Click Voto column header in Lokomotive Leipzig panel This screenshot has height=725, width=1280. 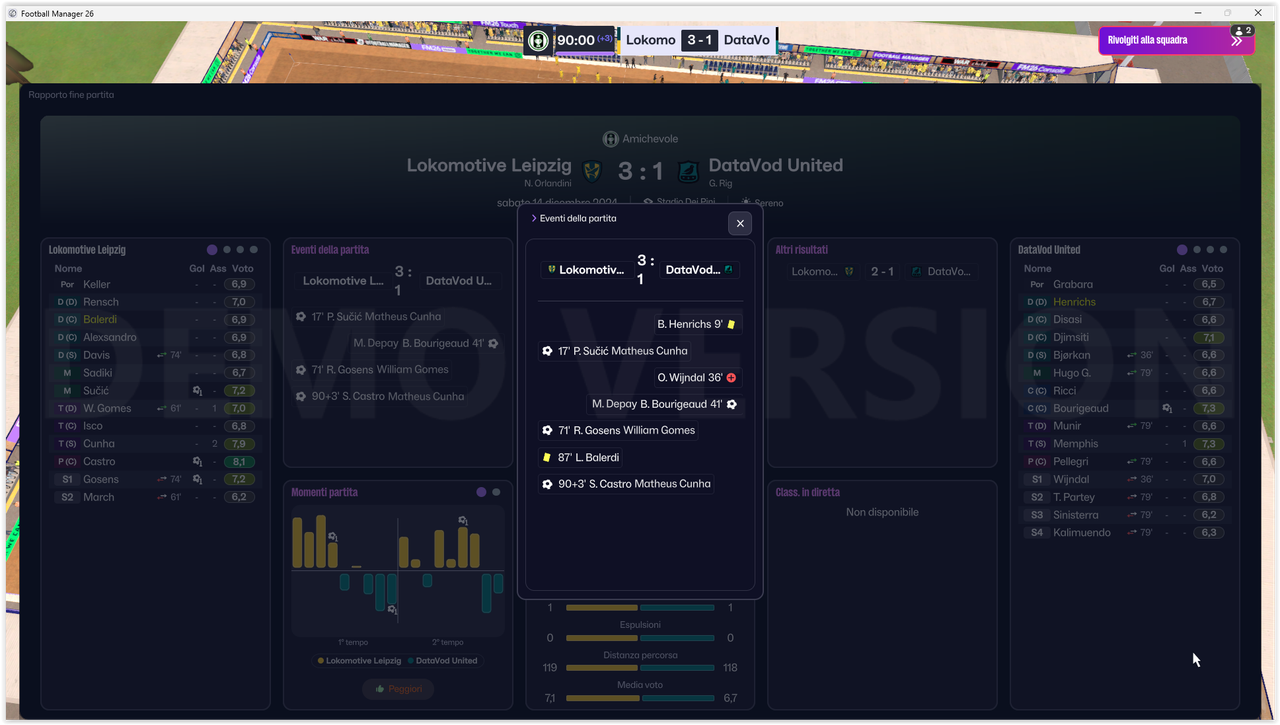tap(243, 269)
